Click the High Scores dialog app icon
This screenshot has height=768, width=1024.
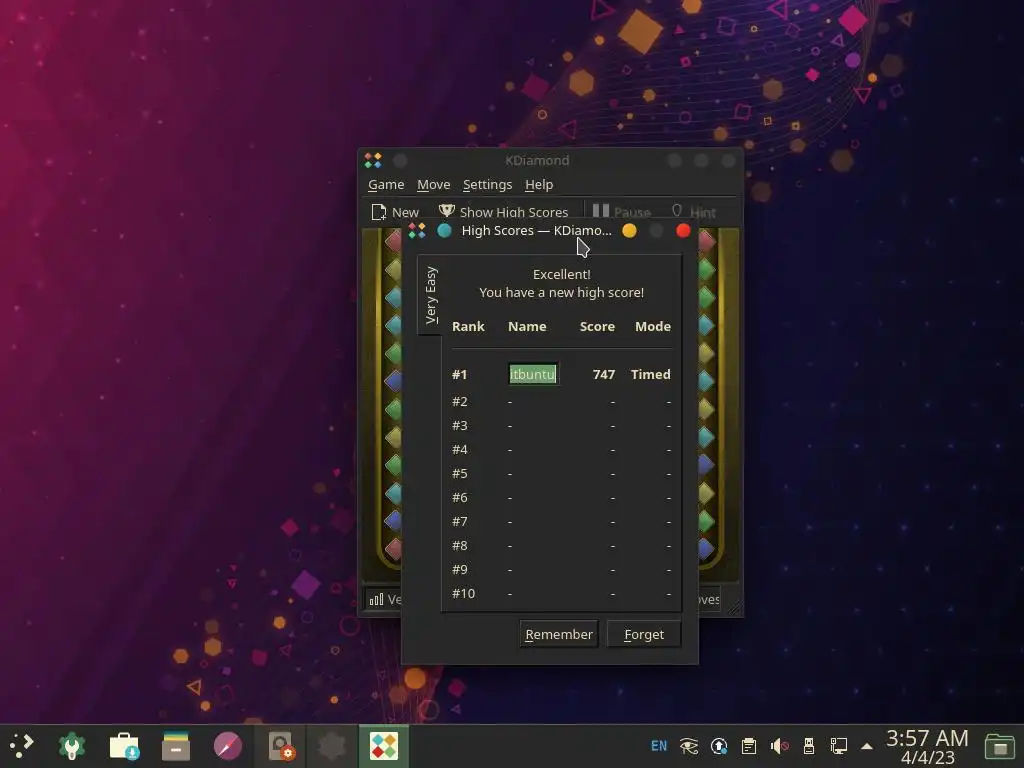pos(417,231)
